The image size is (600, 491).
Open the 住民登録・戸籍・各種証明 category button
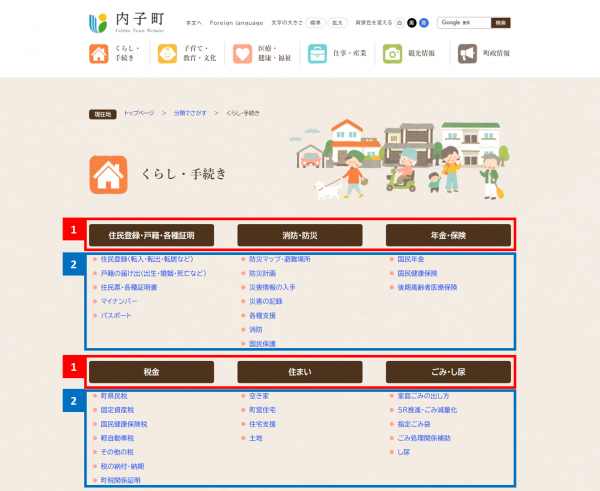coord(152,235)
